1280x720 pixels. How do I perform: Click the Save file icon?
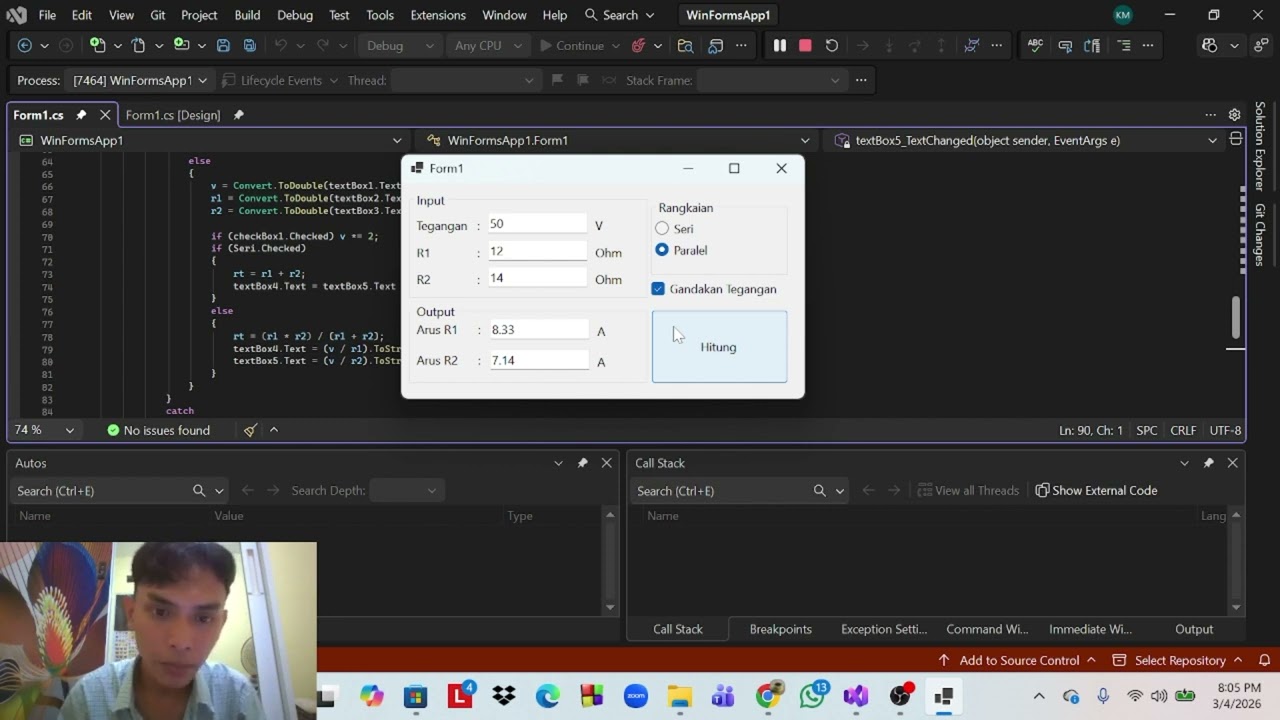click(x=223, y=46)
